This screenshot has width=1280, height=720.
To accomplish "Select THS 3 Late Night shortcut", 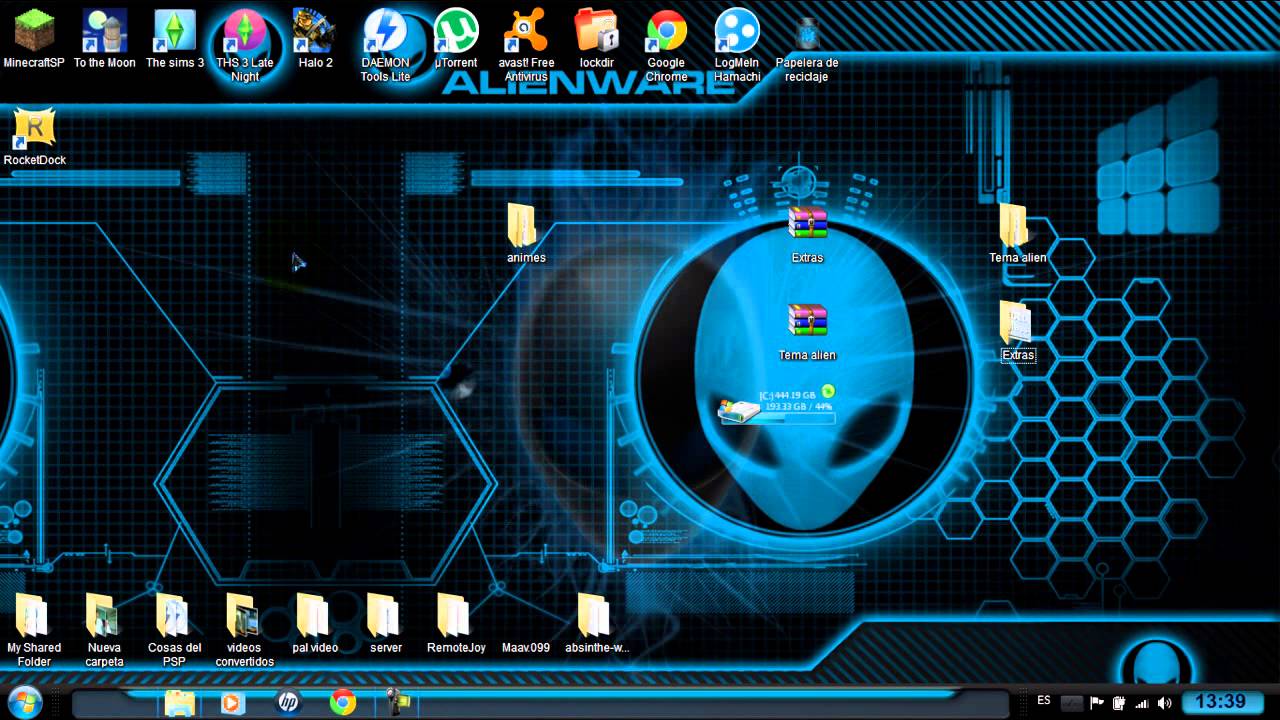I will pyautogui.click(x=245, y=45).
